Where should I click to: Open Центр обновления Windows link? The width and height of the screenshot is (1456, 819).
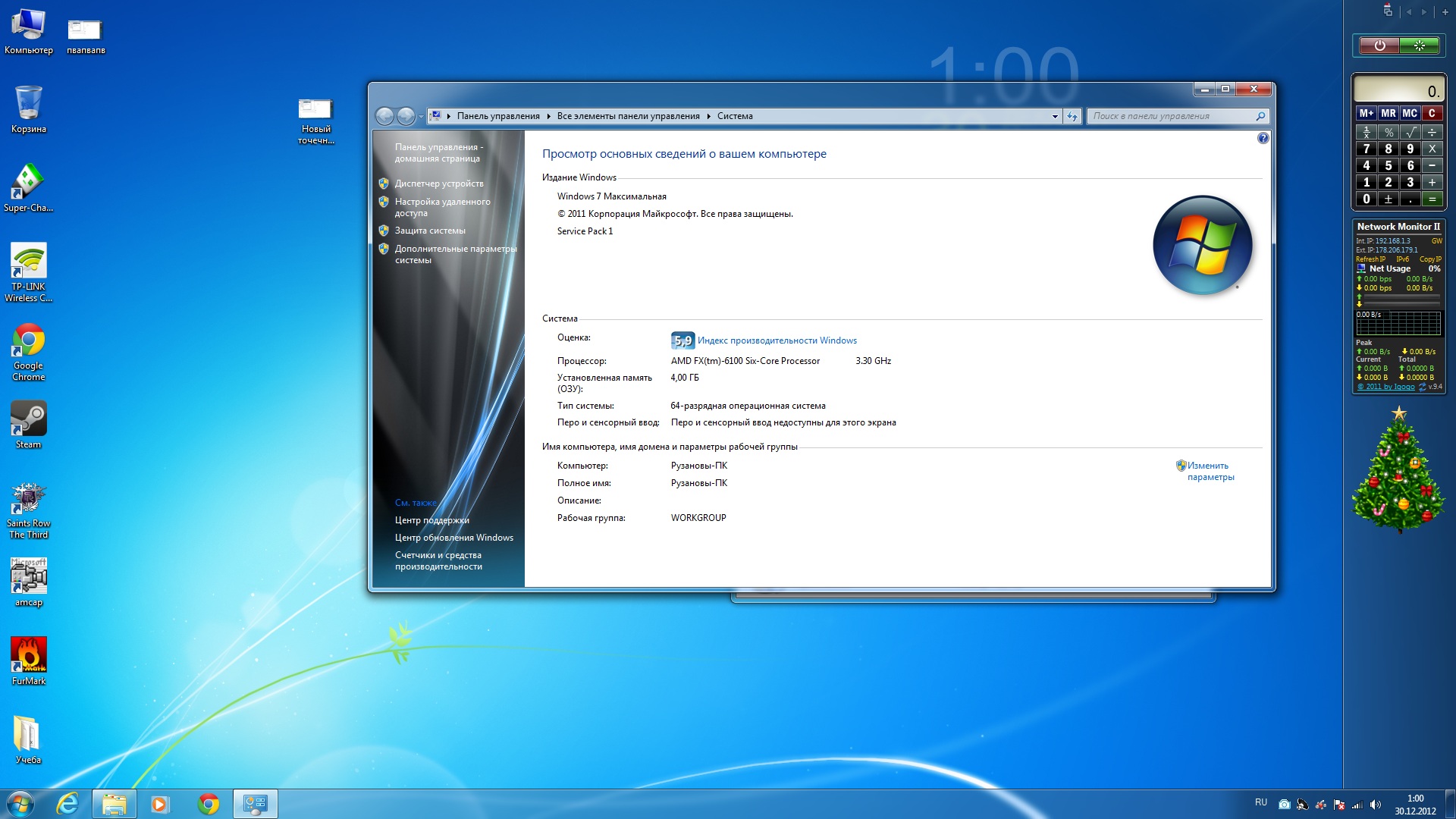click(453, 538)
